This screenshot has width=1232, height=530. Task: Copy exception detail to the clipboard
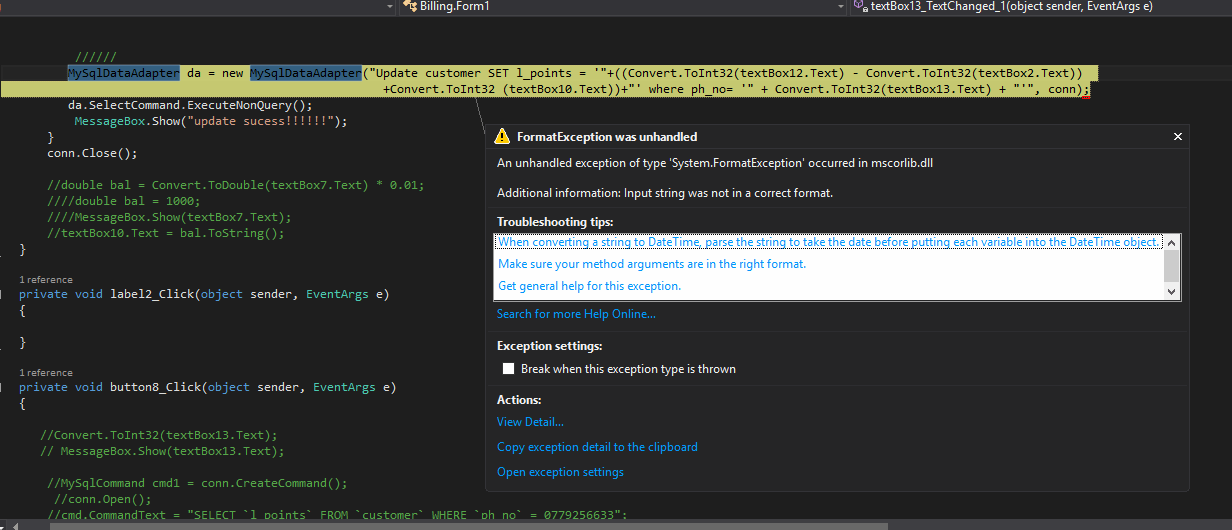point(597,447)
